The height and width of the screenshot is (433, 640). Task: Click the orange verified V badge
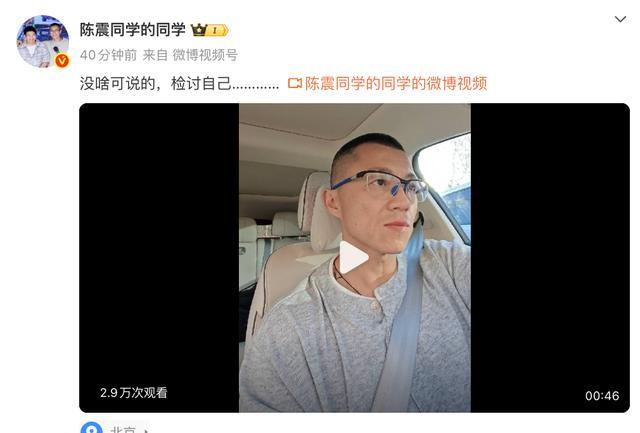coord(62,61)
